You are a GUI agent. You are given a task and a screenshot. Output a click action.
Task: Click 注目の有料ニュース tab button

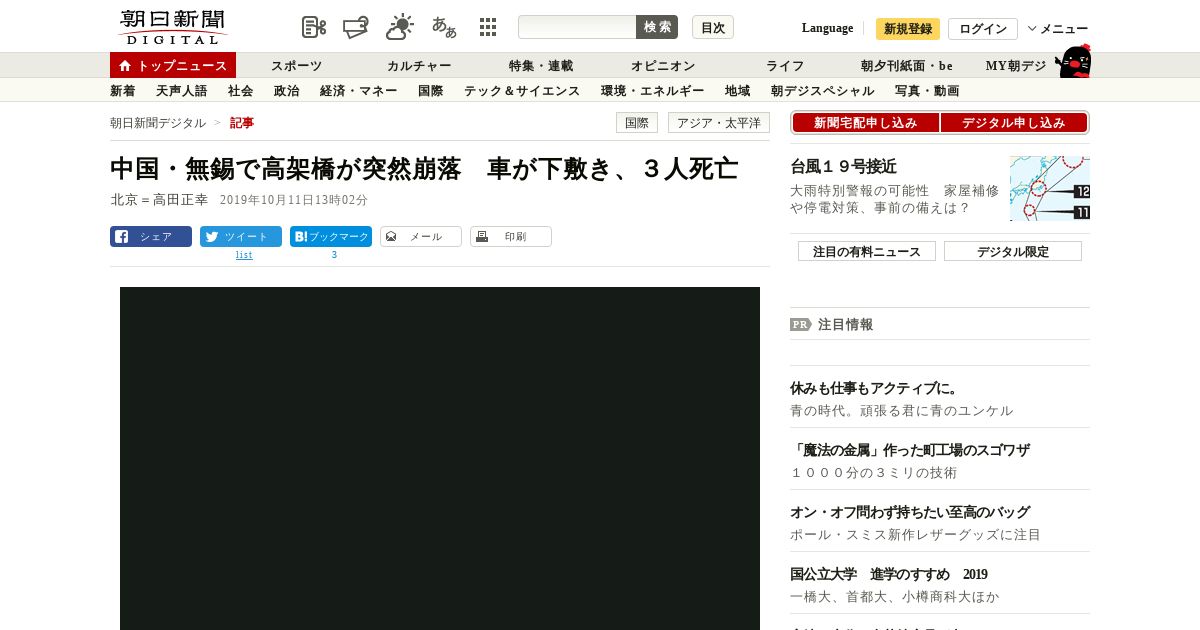tap(867, 251)
